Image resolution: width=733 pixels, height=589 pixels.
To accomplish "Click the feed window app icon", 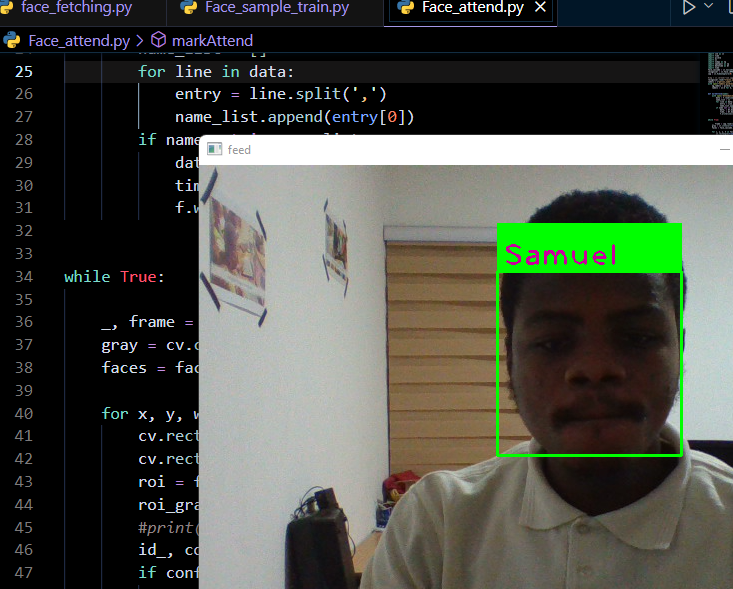I will tap(215, 149).
